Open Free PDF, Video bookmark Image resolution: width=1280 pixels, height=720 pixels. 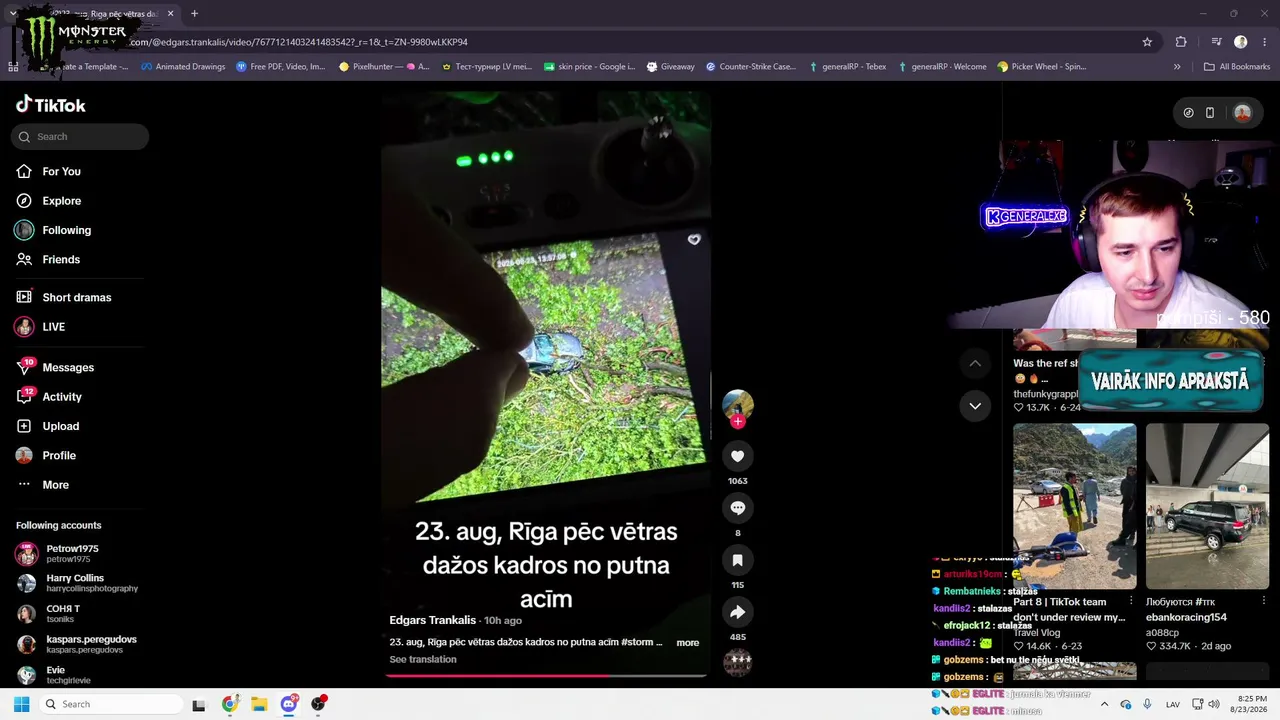tap(281, 67)
